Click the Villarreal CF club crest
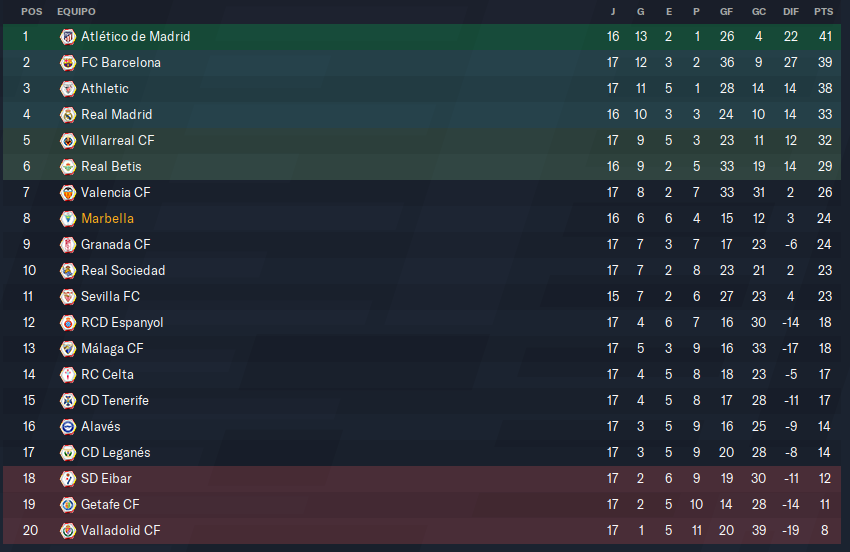The image size is (850, 552). pyautogui.click(x=68, y=141)
